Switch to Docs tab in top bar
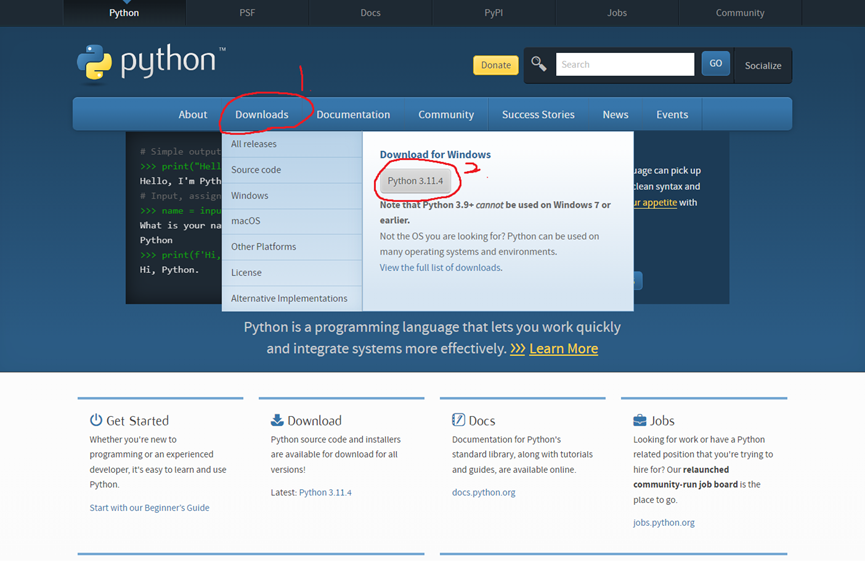 coord(370,13)
